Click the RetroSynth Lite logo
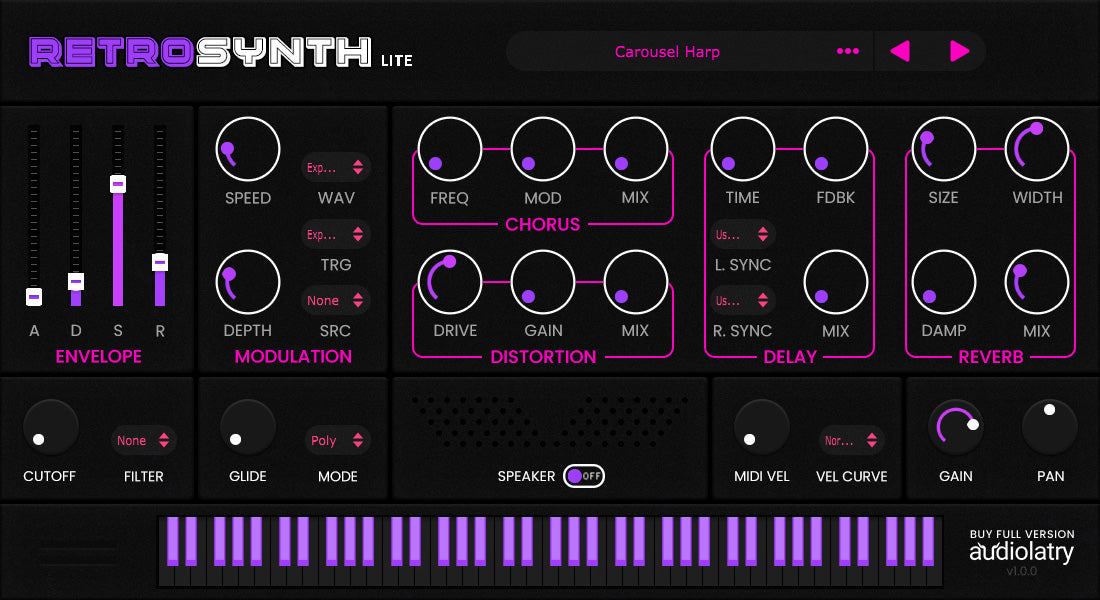Screen dimensions: 1100x600 pyautogui.click(x=221, y=53)
